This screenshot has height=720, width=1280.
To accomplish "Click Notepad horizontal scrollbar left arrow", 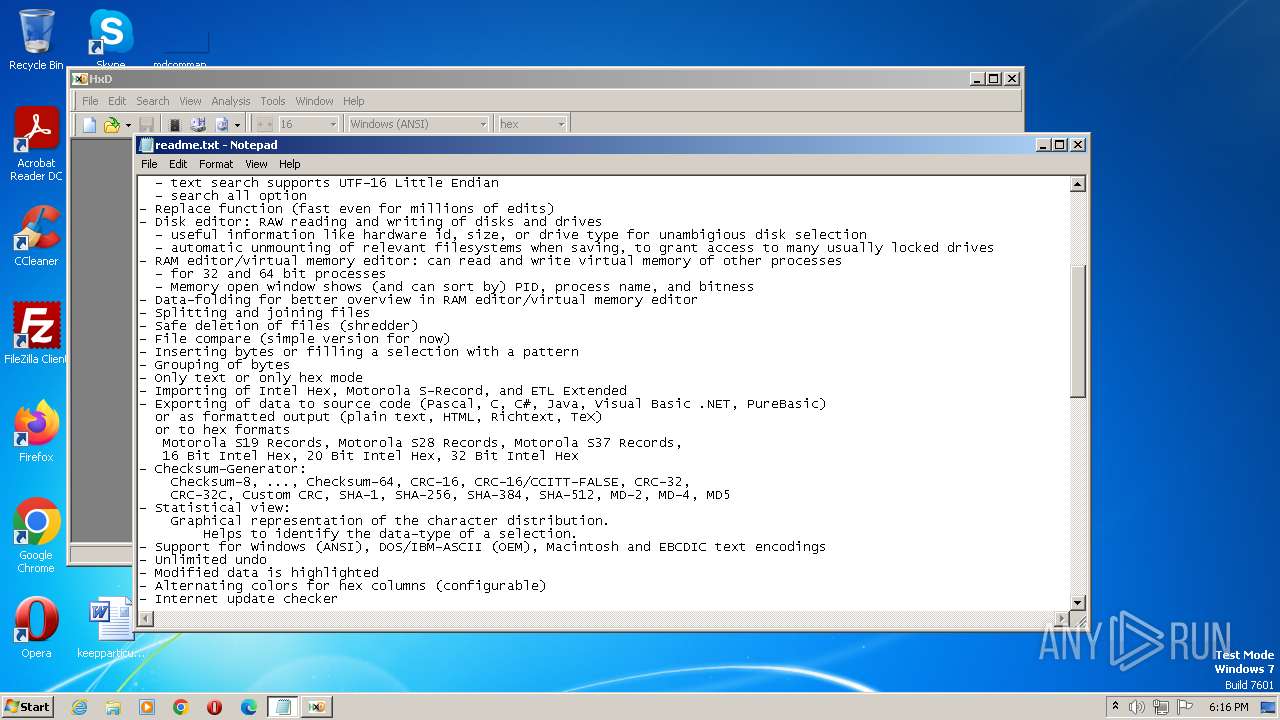I will [x=145, y=619].
